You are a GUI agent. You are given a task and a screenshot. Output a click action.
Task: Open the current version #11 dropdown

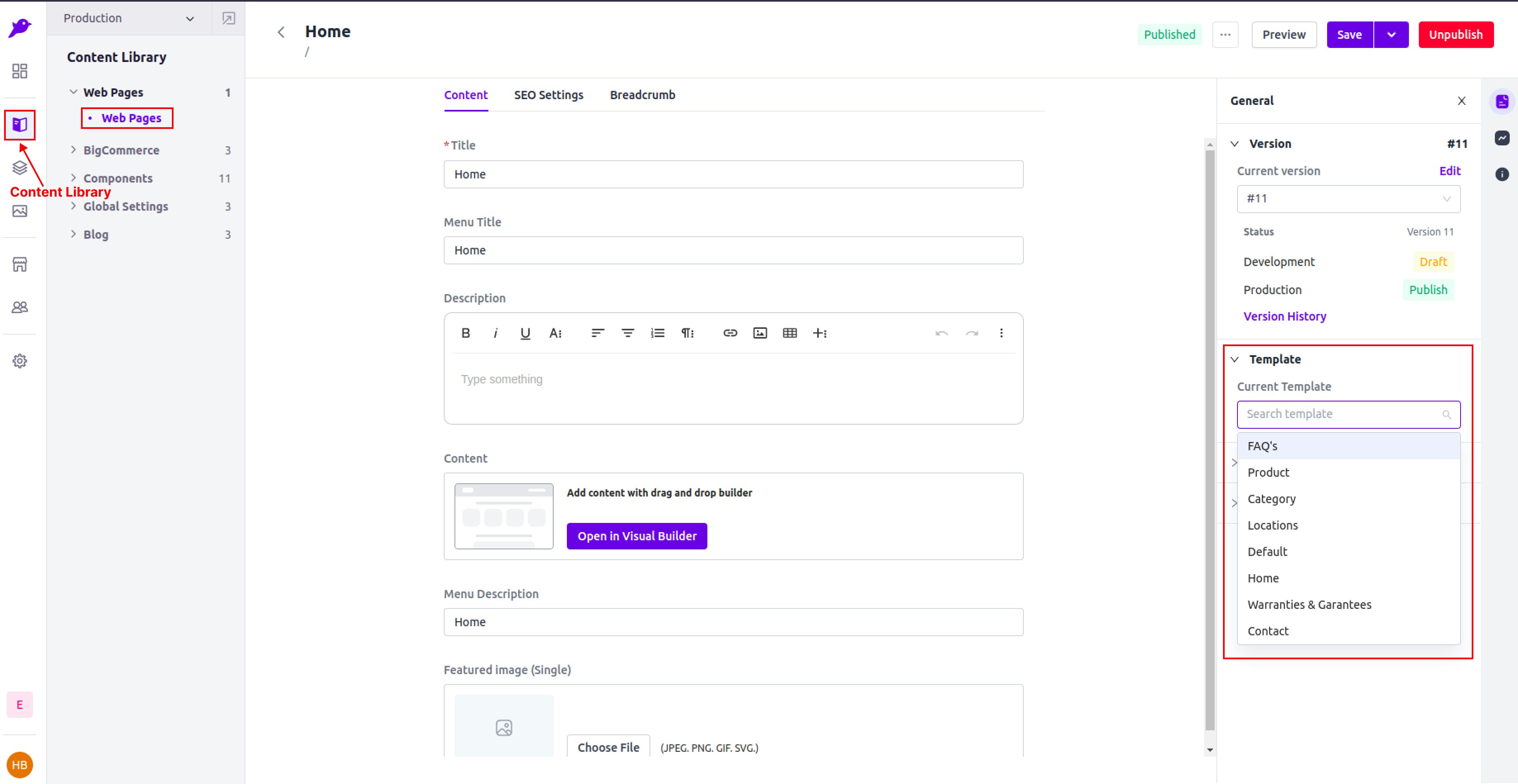(1348, 199)
